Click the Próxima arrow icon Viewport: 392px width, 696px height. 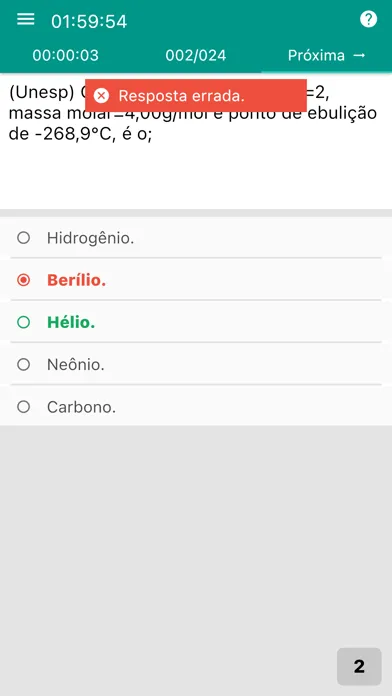coord(359,55)
